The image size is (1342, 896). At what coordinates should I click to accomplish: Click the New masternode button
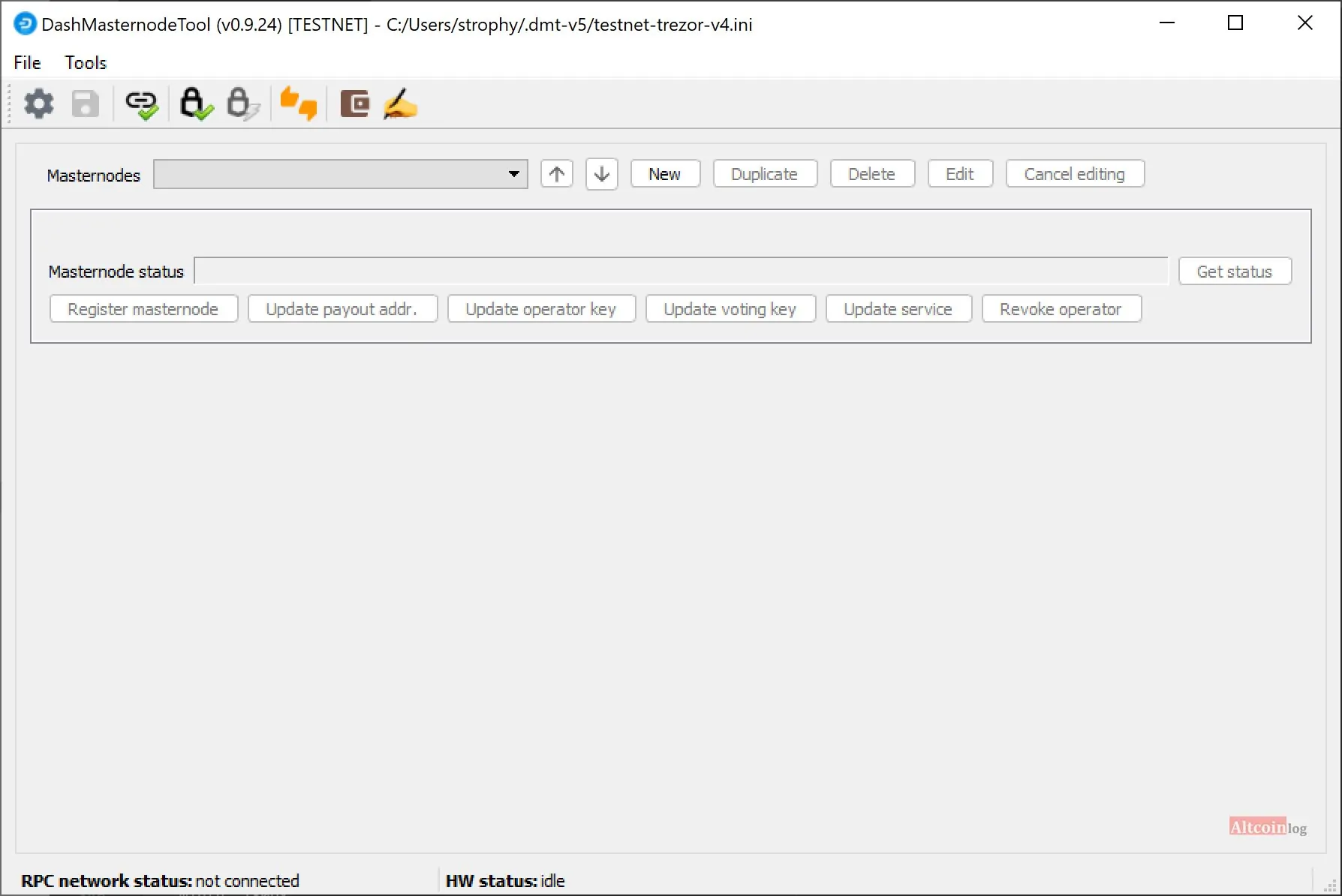665,174
